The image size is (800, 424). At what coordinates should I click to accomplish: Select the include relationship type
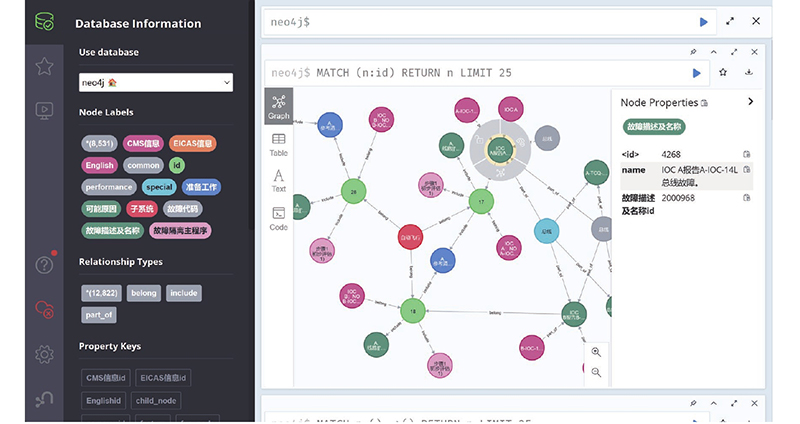183,293
